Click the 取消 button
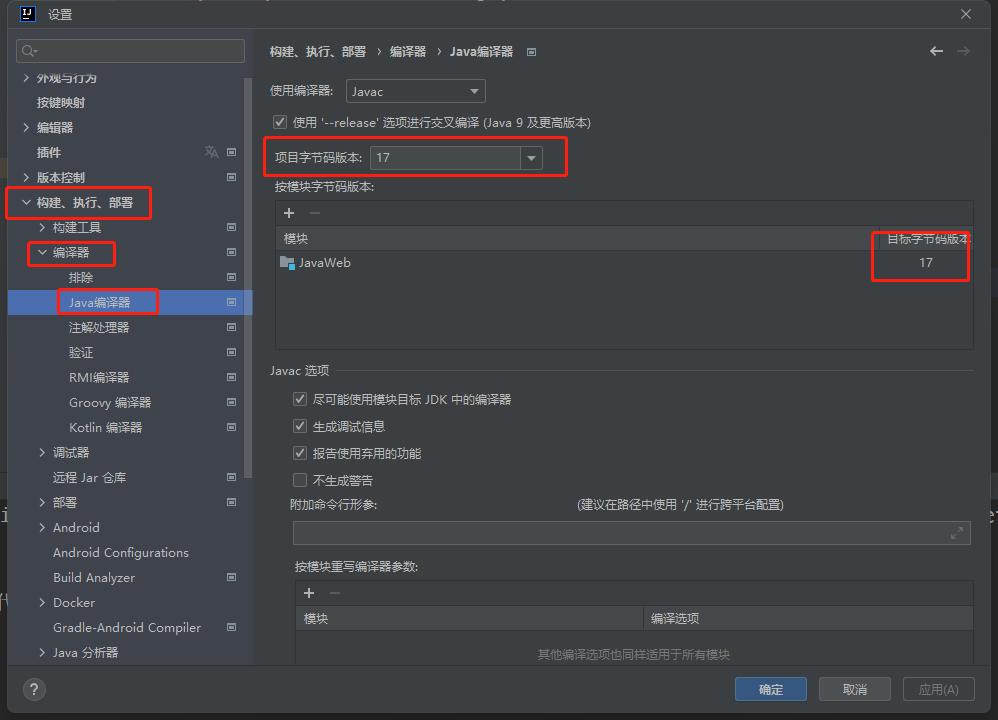Screen dimensions: 998x720 tap(854, 689)
